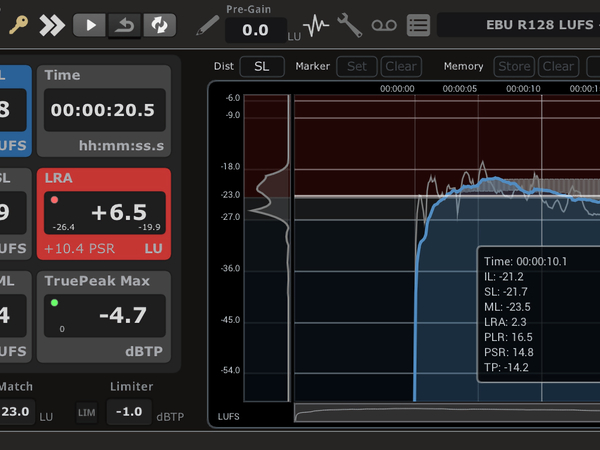
Task: Open the waveform analysis icon
Action: click(x=317, y=24)
